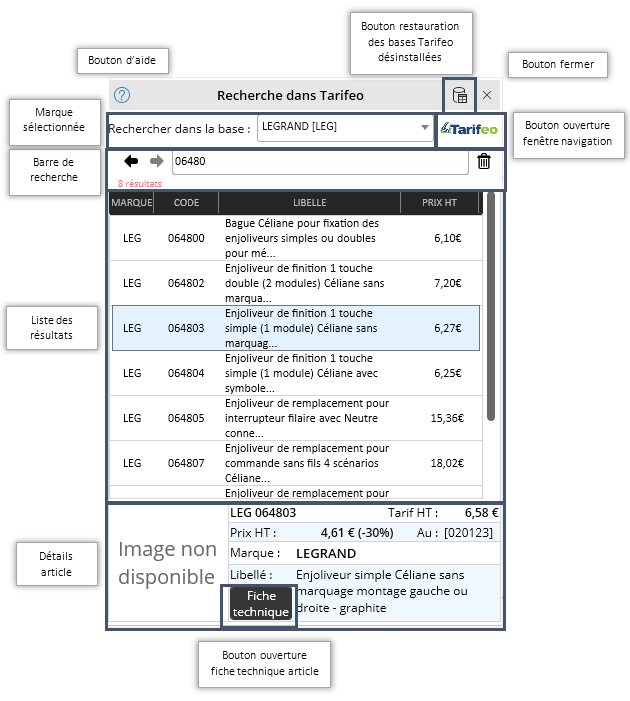
Task: Click the Libellé description Enjoliveur simple Céliane
Action: point(382,591)
